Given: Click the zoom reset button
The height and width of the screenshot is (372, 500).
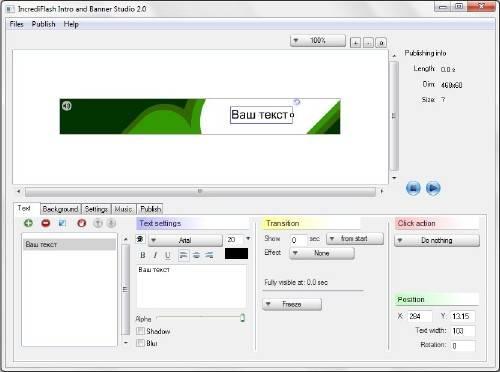Looking at the screenshot, I should (381, 43).
